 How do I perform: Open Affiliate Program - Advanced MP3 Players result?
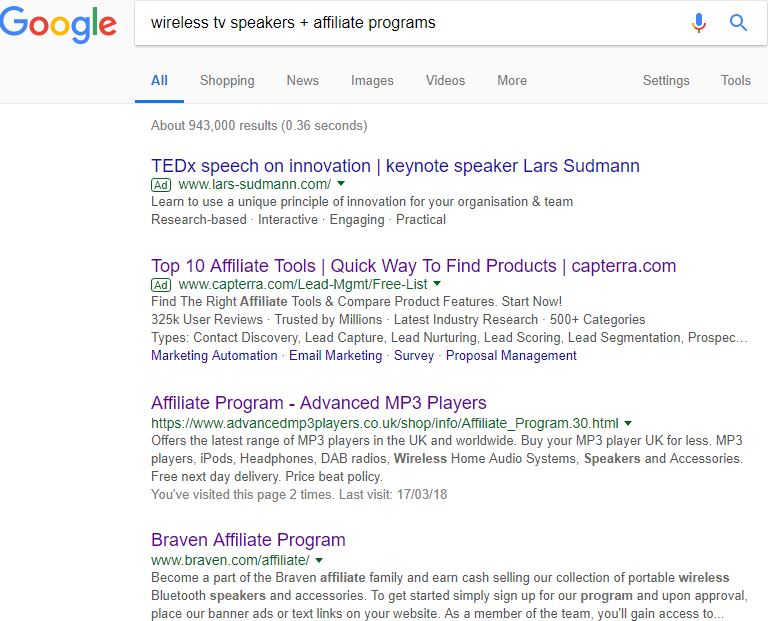pos(319,403)
